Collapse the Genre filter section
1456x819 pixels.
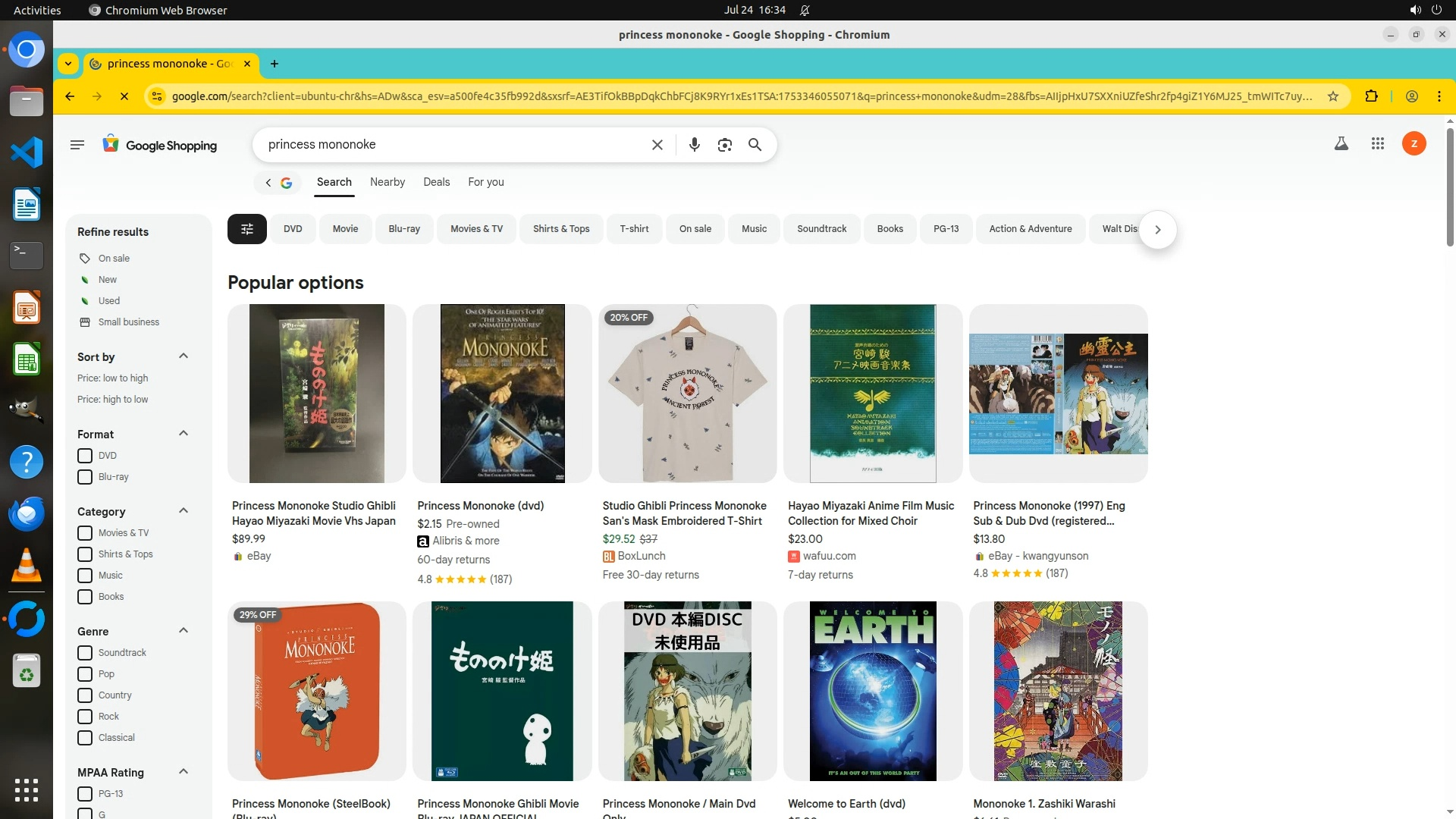coord(183,631)
